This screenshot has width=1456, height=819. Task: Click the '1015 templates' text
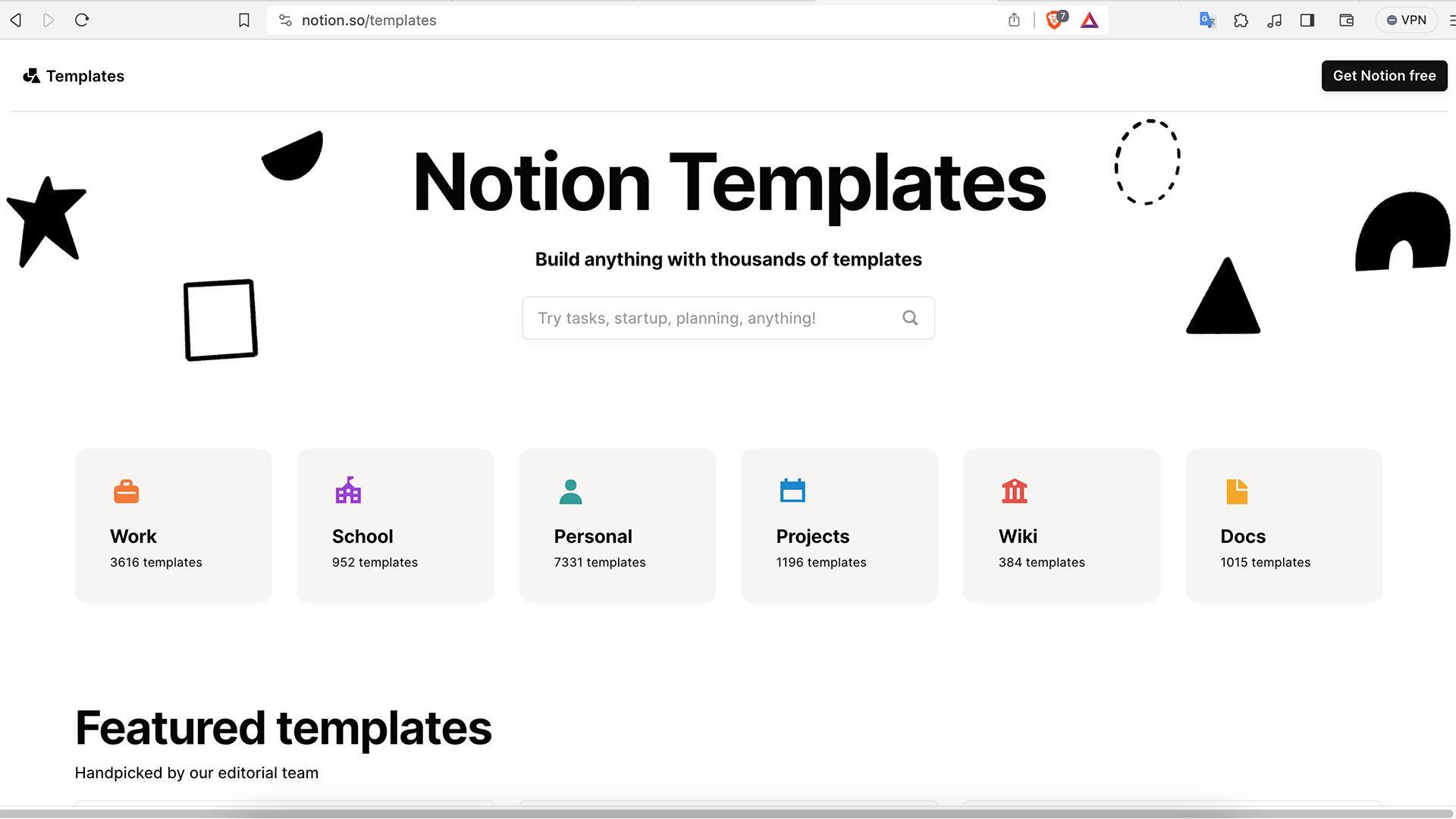point(1266,562)
